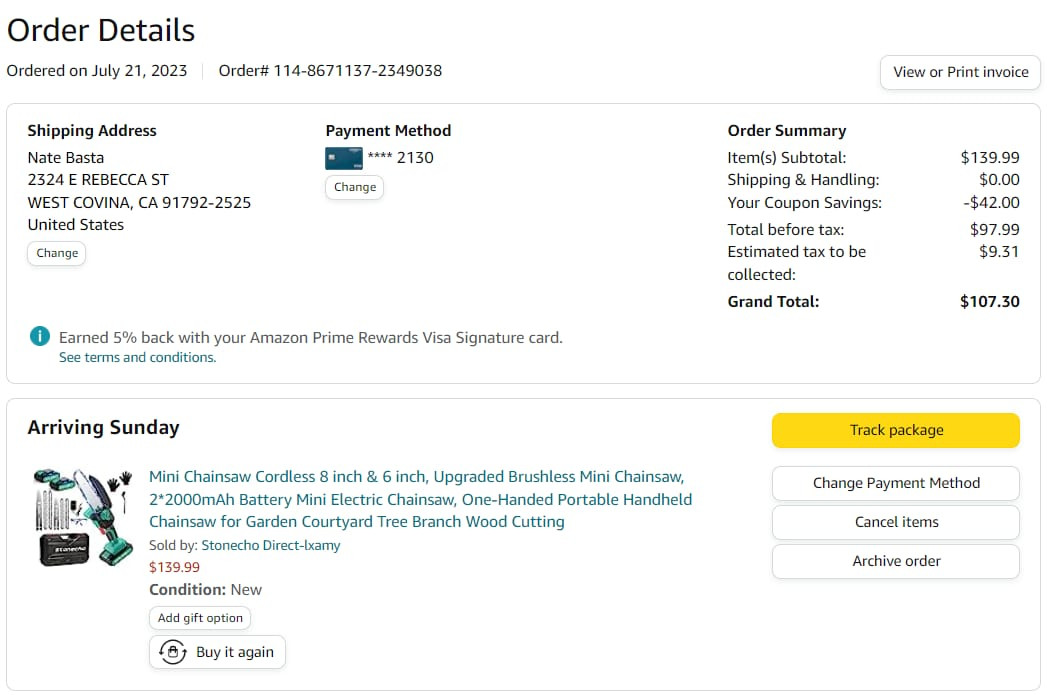Screen dimensions: 1047x695
Task: Add gift option to the chainsaw
Action: pos(200,618)
